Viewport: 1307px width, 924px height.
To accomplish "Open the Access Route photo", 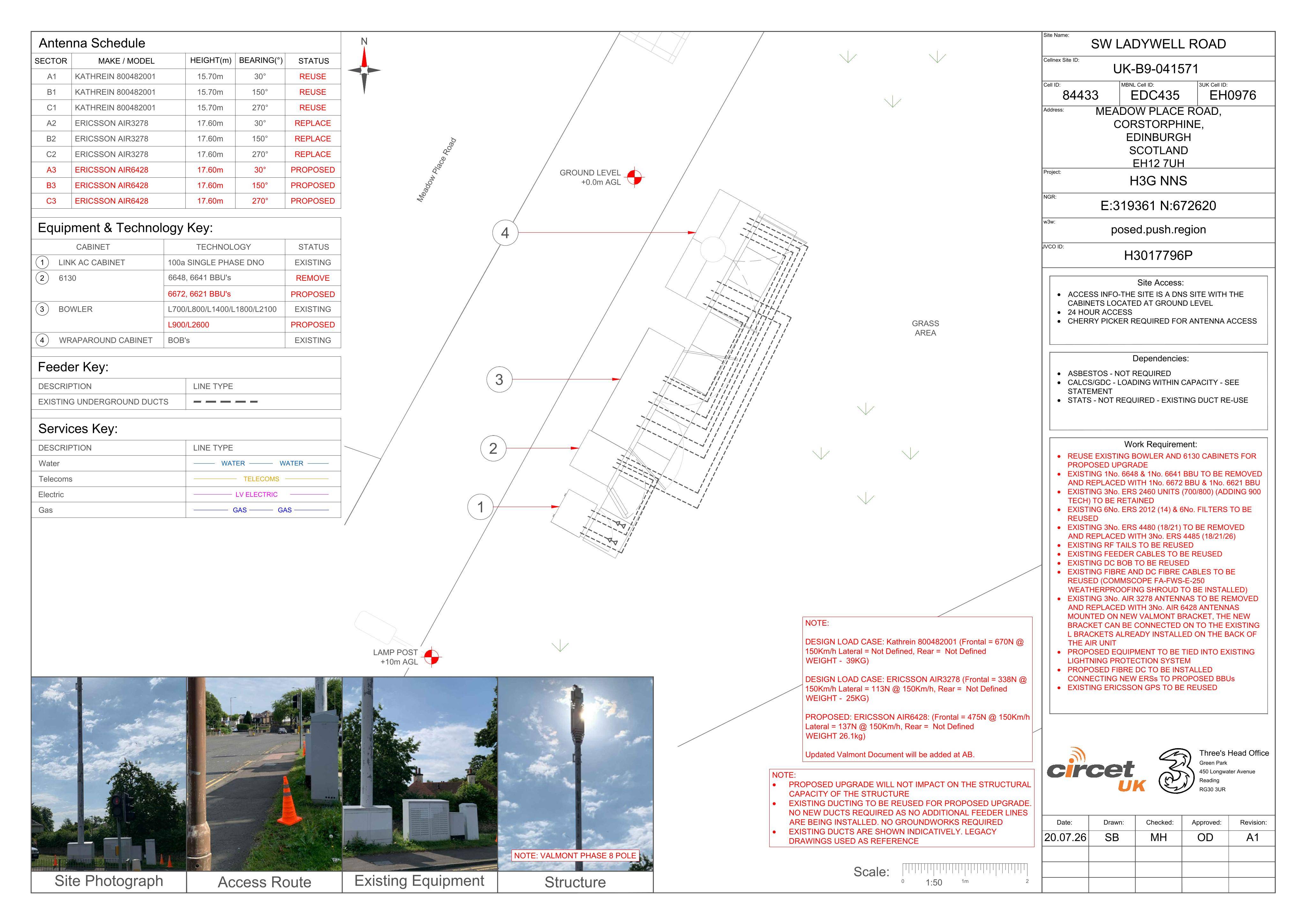I will click(x=264, y=774).
